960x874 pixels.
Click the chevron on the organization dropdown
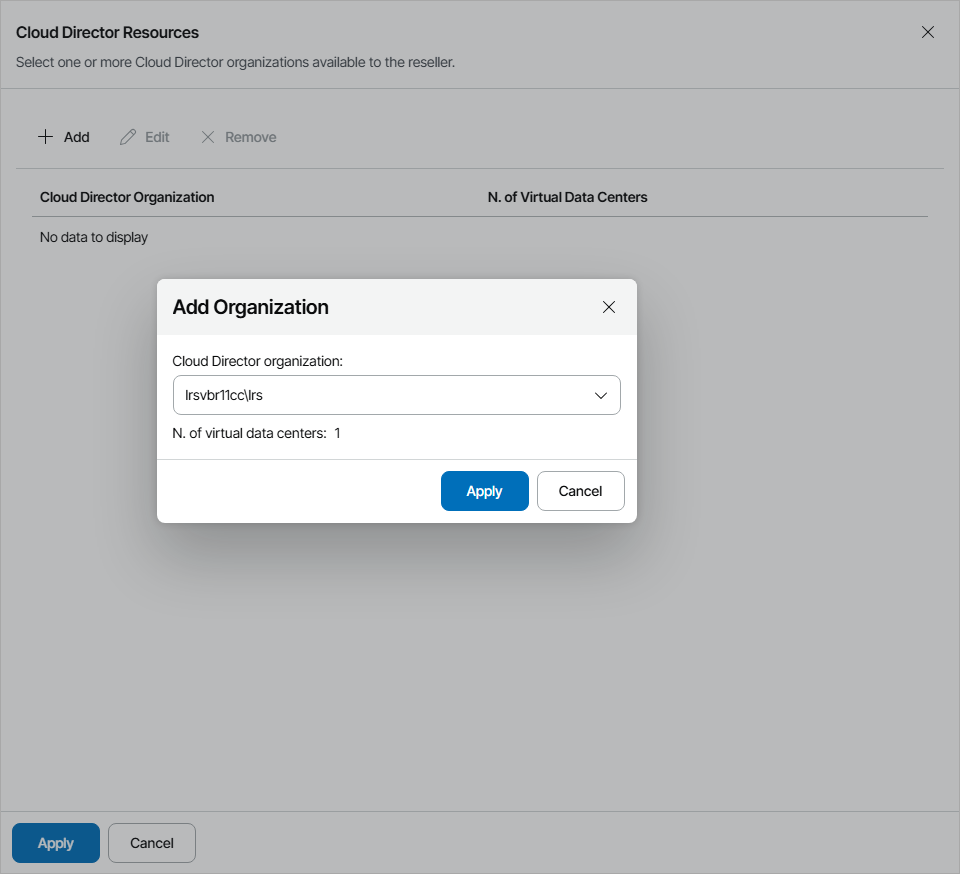pos(601,395)
